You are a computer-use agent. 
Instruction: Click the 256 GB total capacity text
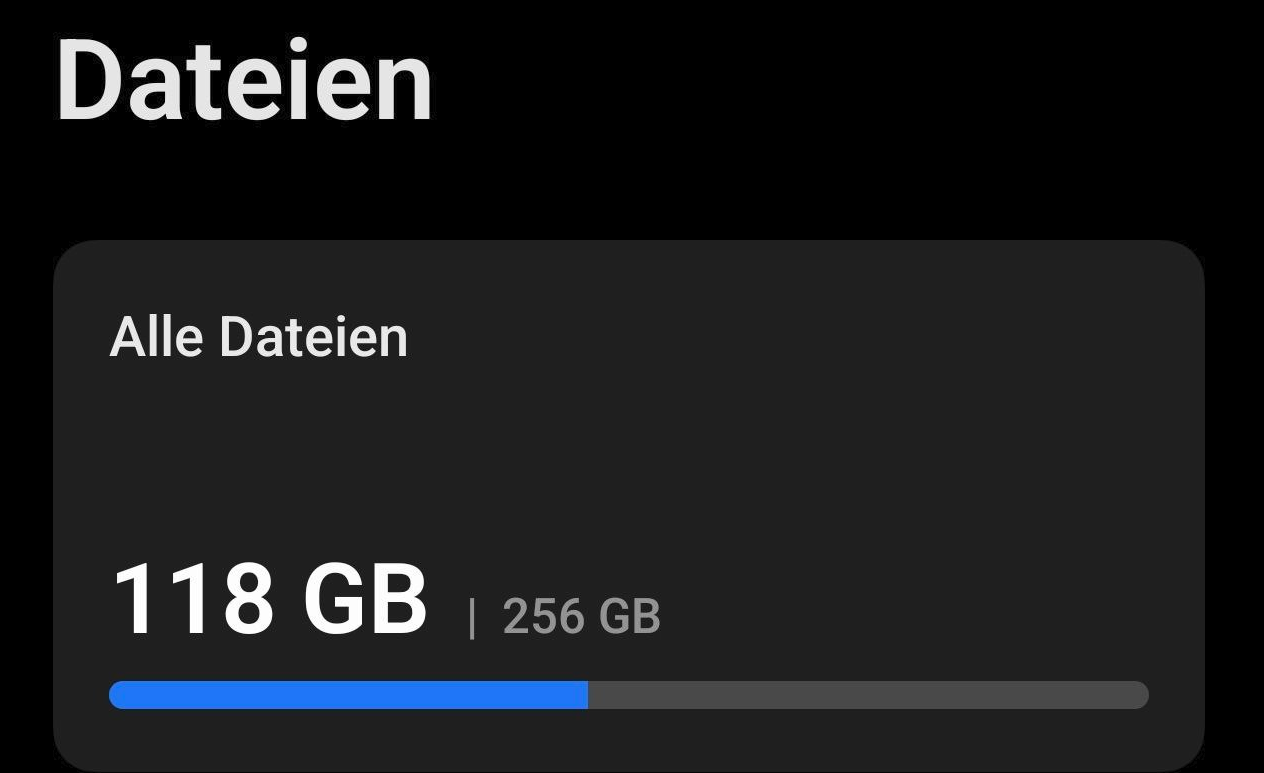tap(581, 616)
